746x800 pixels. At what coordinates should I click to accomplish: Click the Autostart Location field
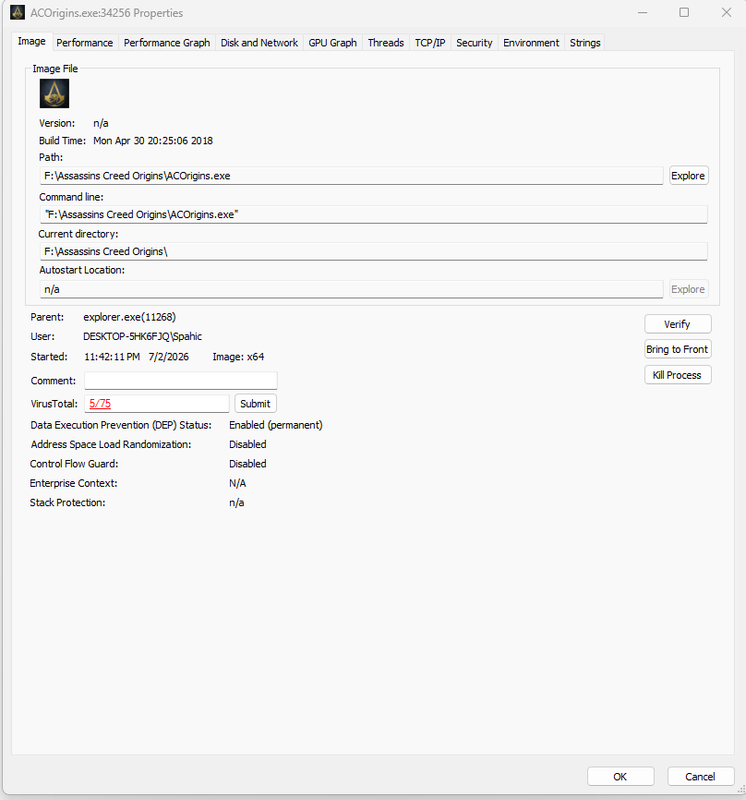tap(351, 289)
